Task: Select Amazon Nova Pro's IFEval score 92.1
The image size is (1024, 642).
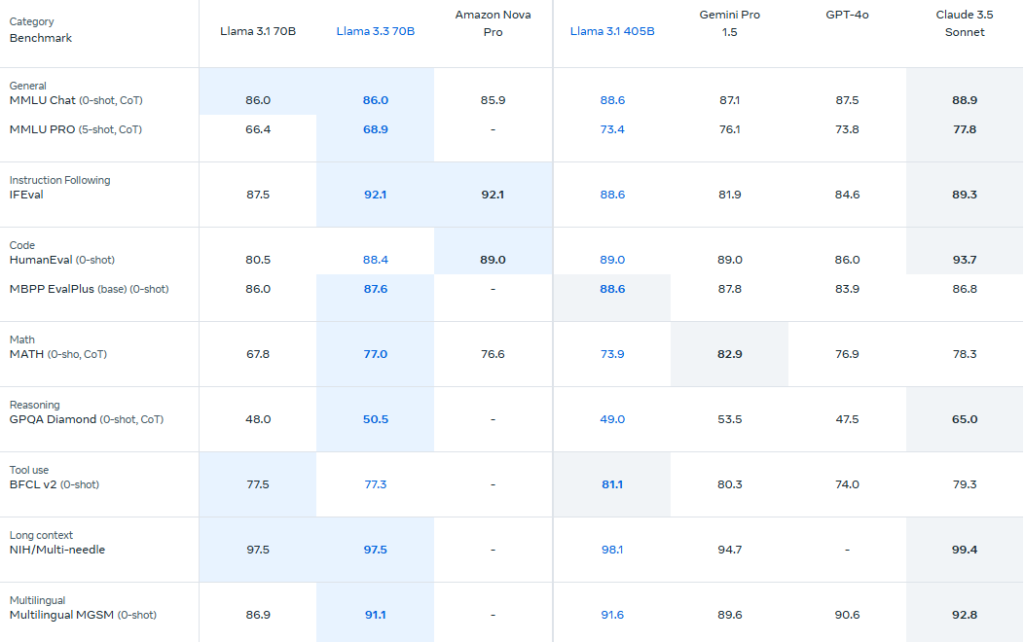Action: click(x=493, y=195)
